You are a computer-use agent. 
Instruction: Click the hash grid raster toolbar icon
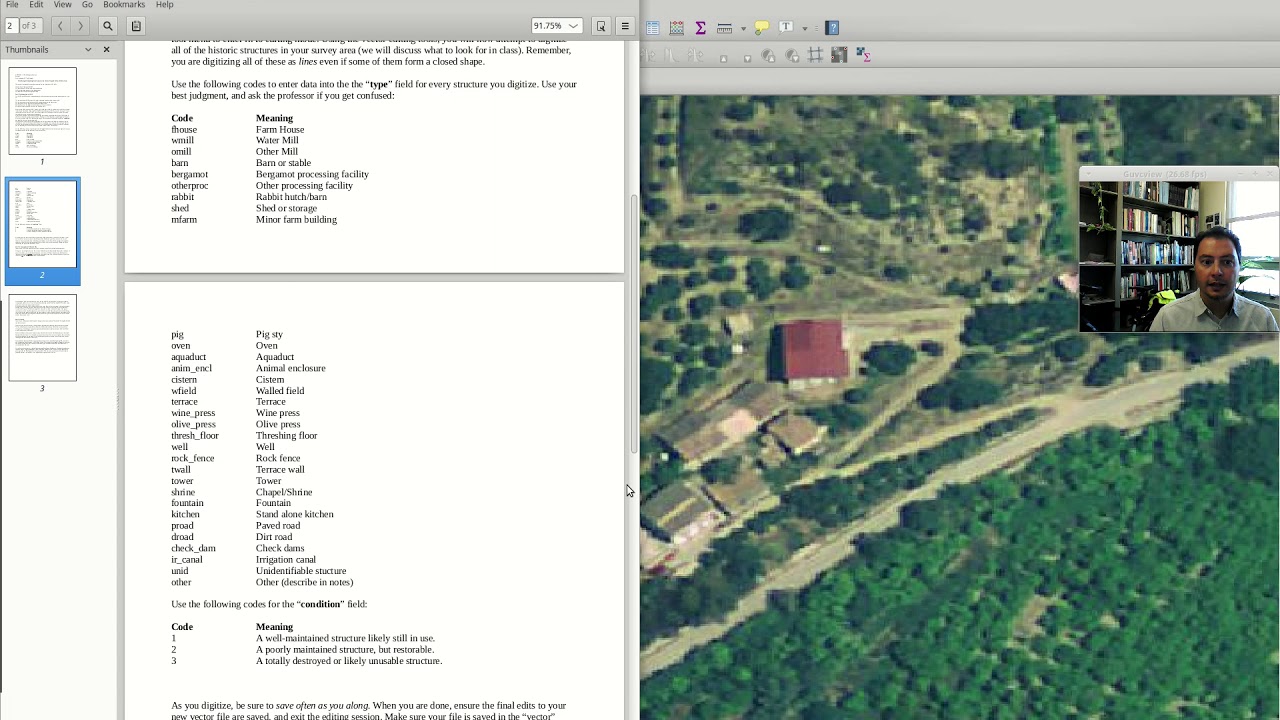pos(815,55)
